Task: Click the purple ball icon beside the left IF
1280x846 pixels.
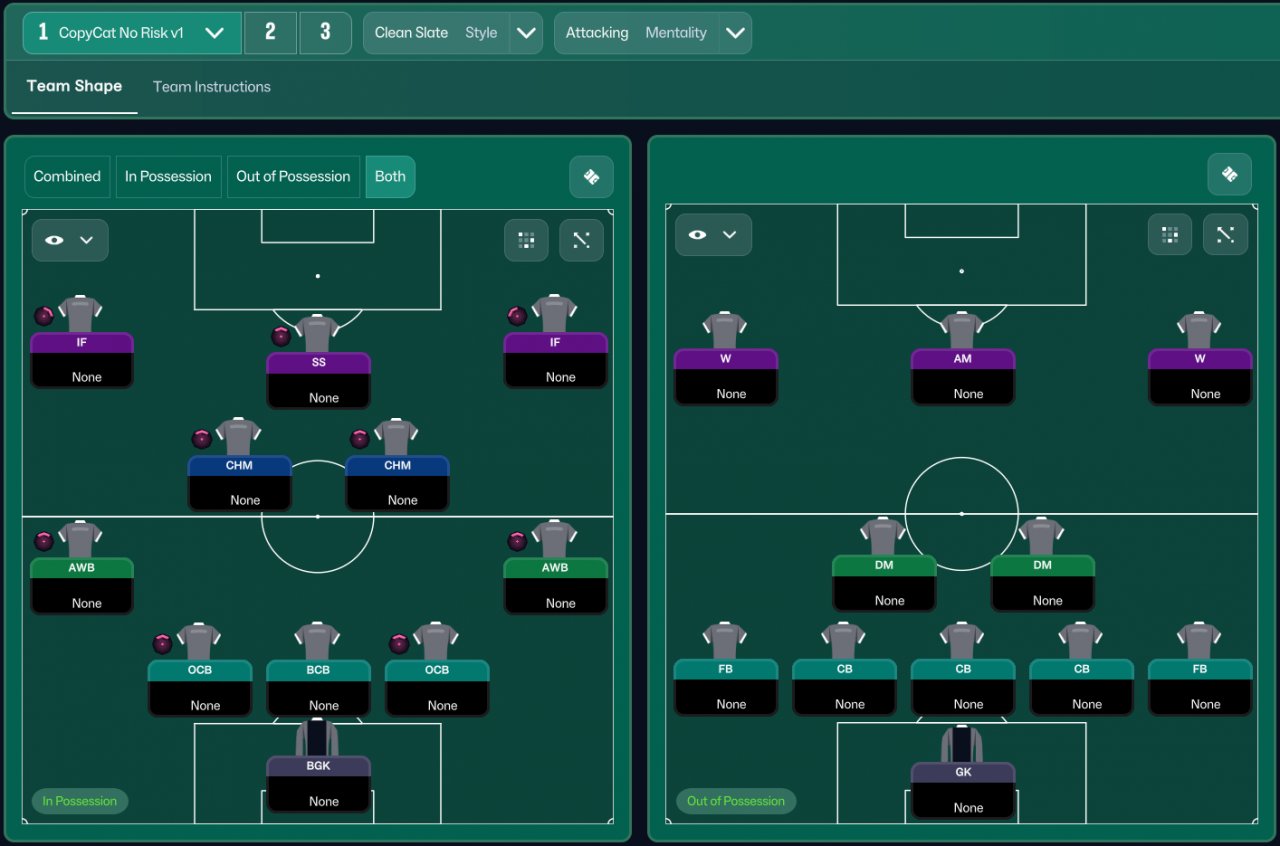Action: point(44,316)
